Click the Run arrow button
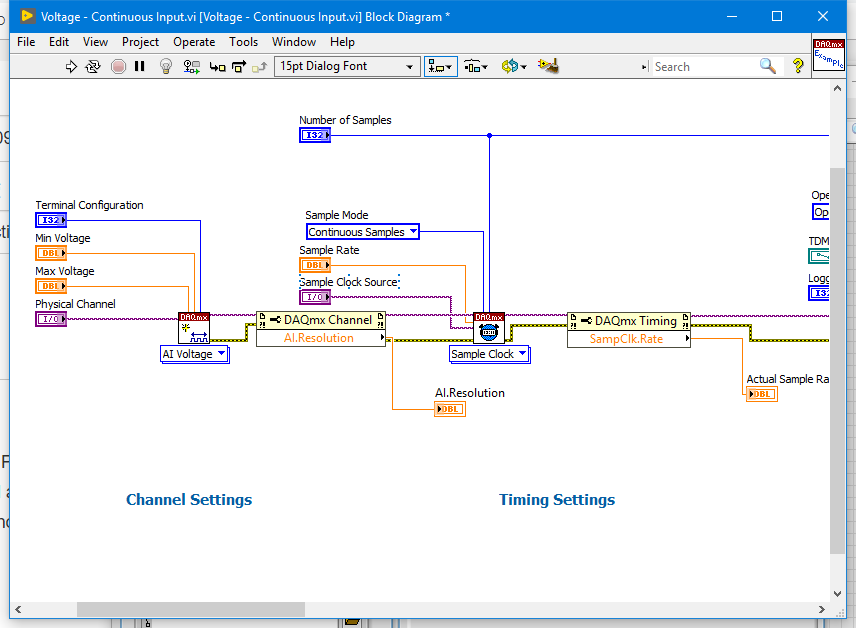Image resolution: width=856 pixels, height=628 pixels. point(71,66)
